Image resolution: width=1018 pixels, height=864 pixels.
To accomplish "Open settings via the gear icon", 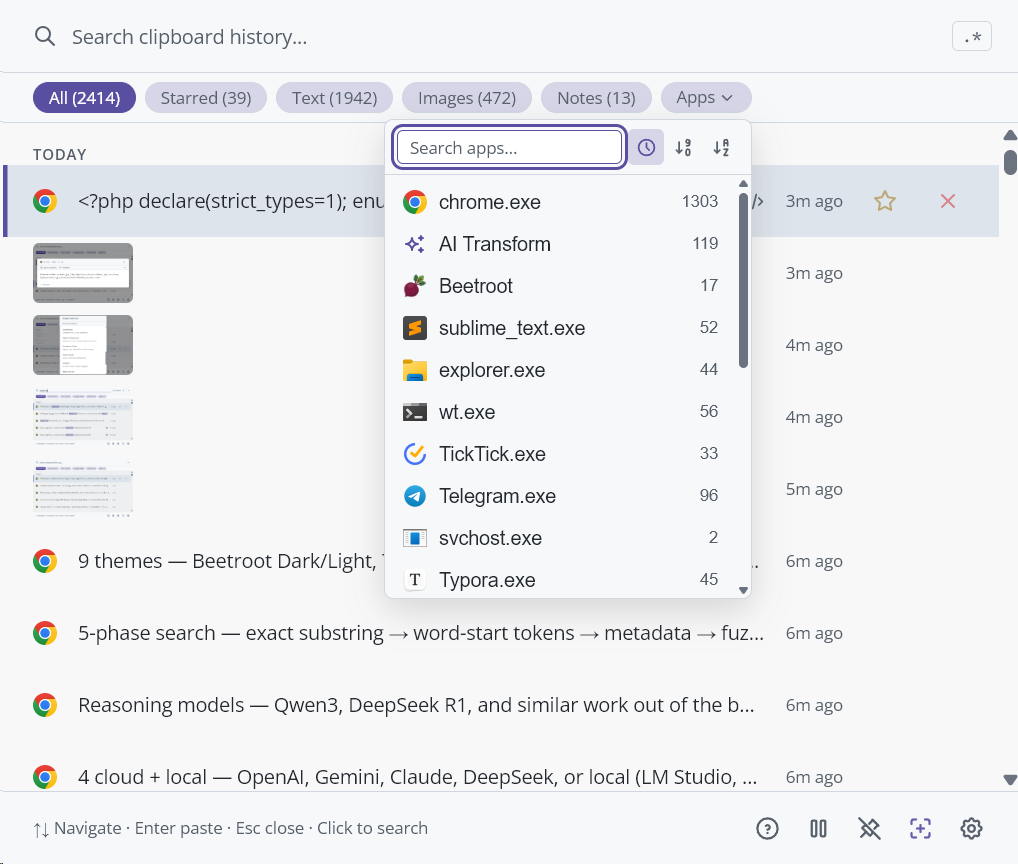I will (971, 828).
